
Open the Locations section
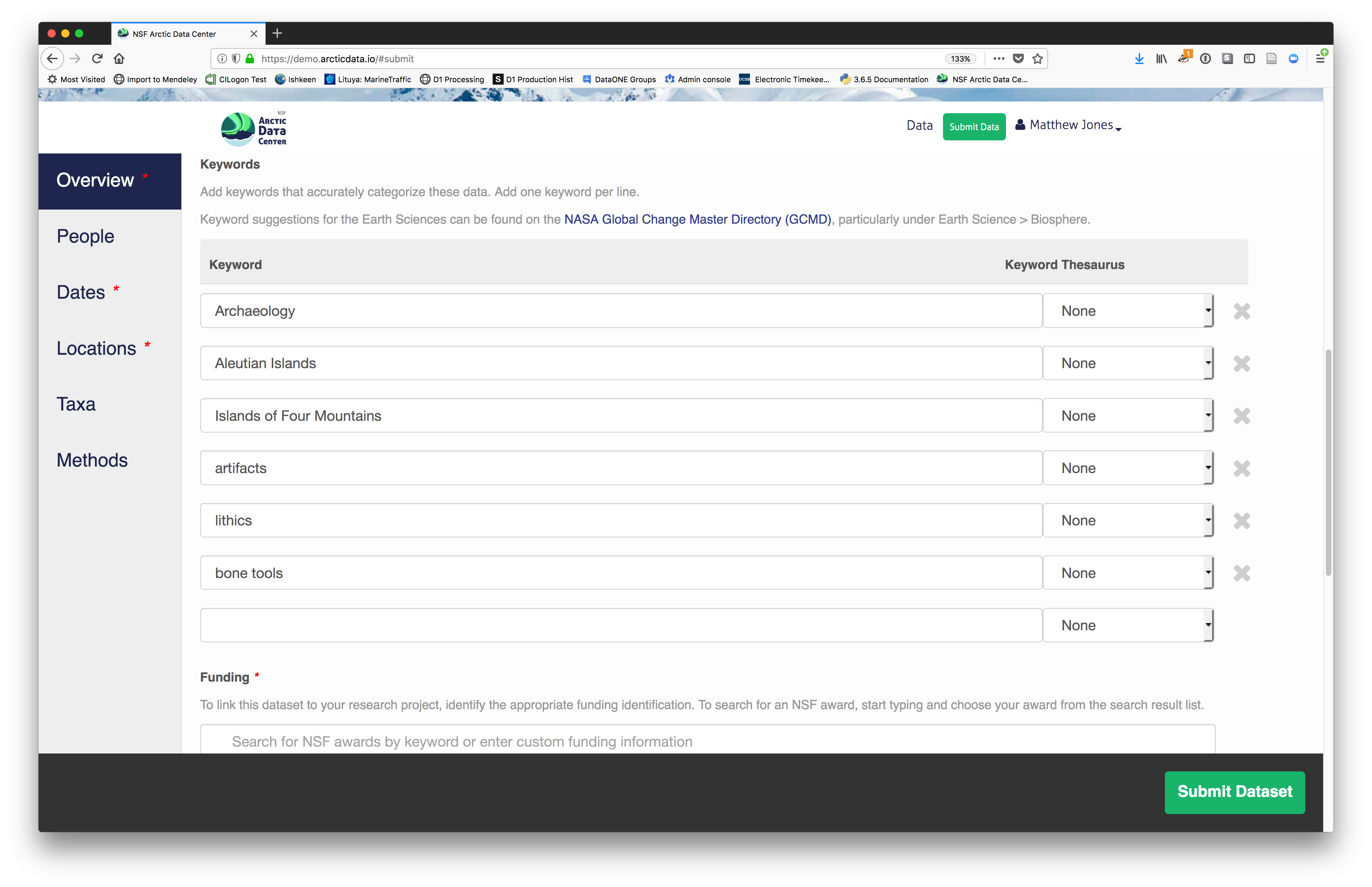coord(109,349)
